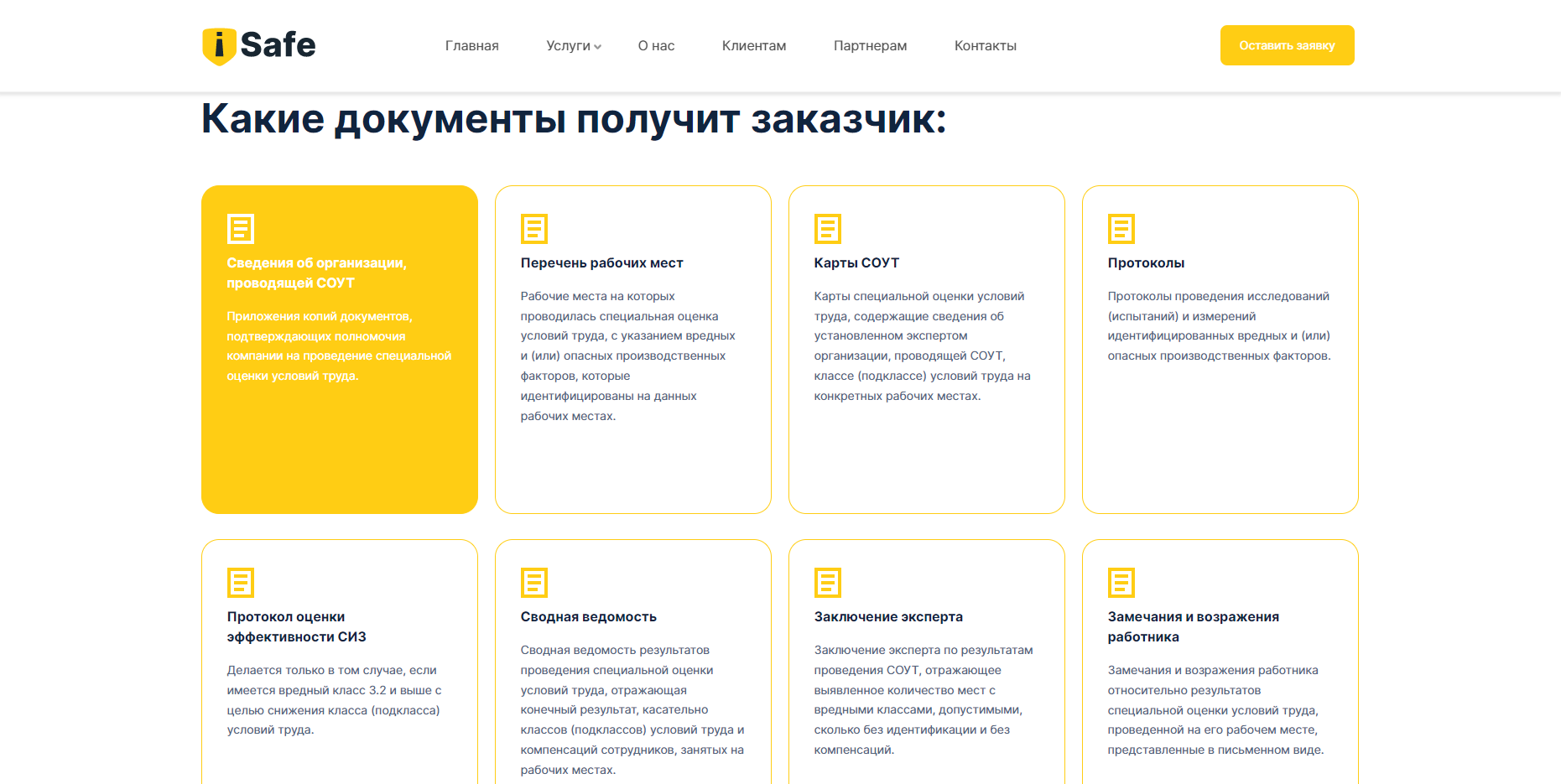1561x784 pixels.
Task: Click document icon above Замечания и возражения работника
Action: tap(1121, 583)
